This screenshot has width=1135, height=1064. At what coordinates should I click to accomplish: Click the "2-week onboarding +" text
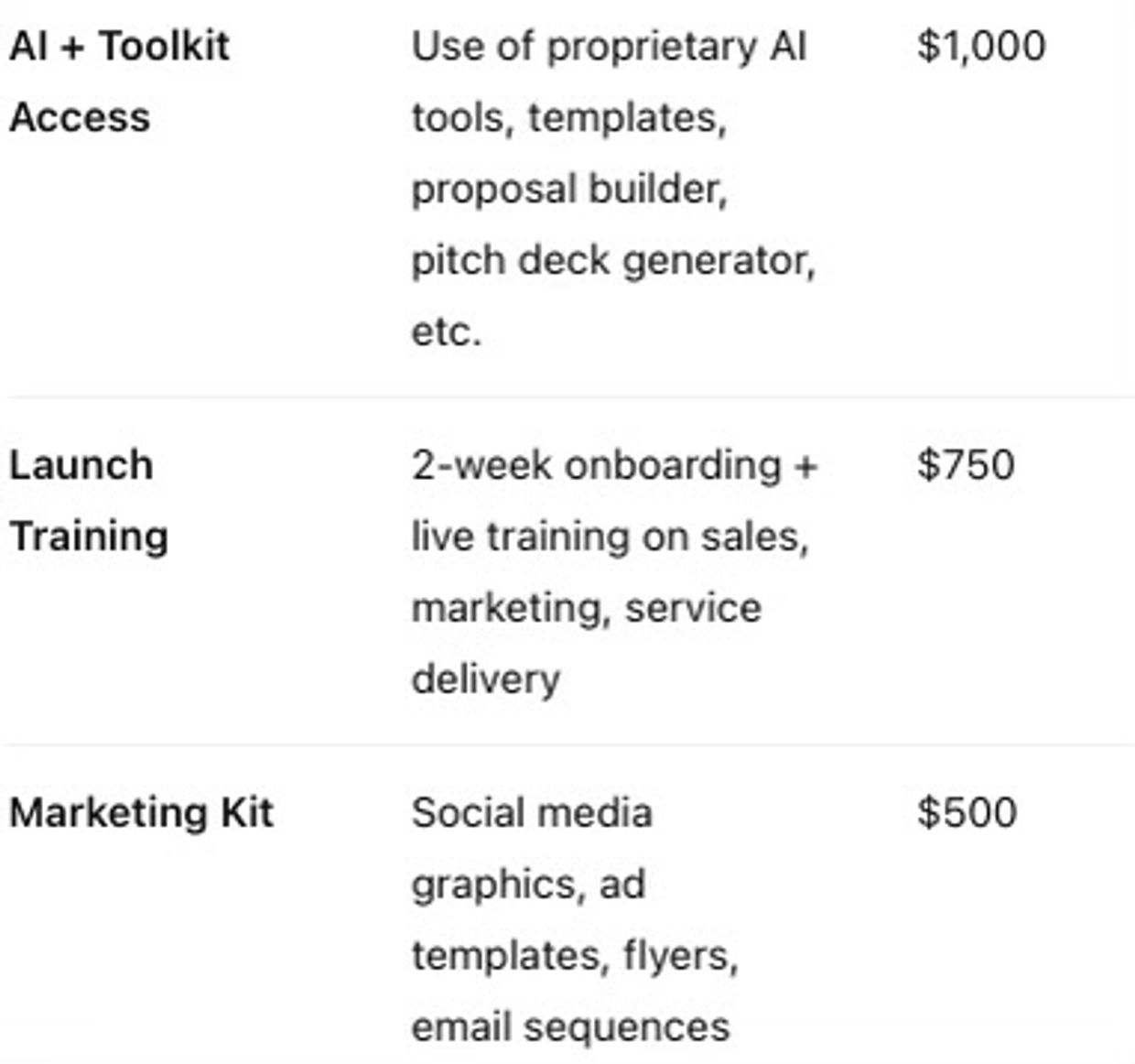613,465
